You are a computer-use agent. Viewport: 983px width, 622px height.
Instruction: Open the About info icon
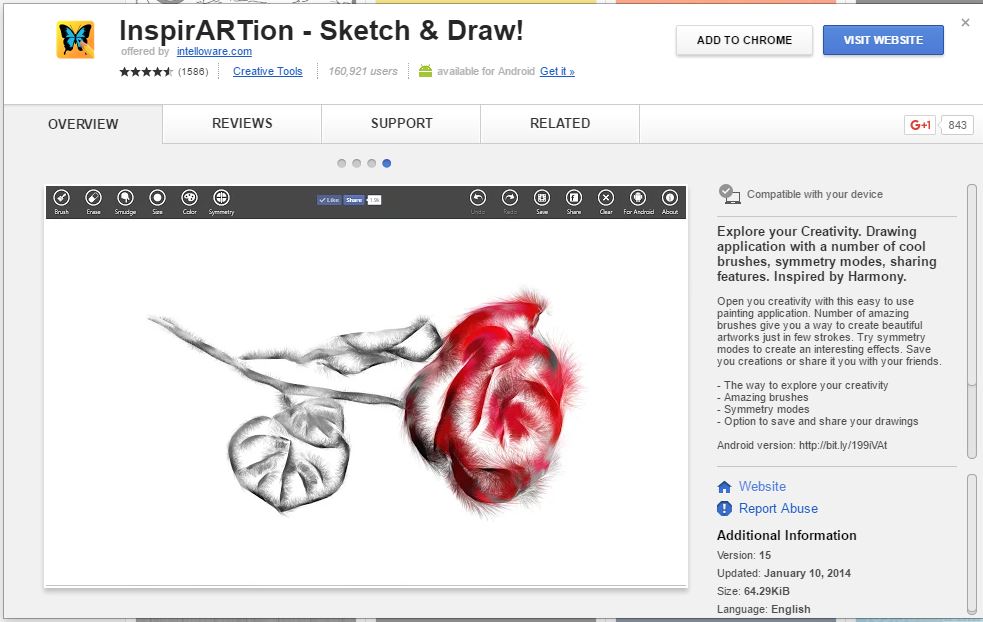tap(670, 198)
